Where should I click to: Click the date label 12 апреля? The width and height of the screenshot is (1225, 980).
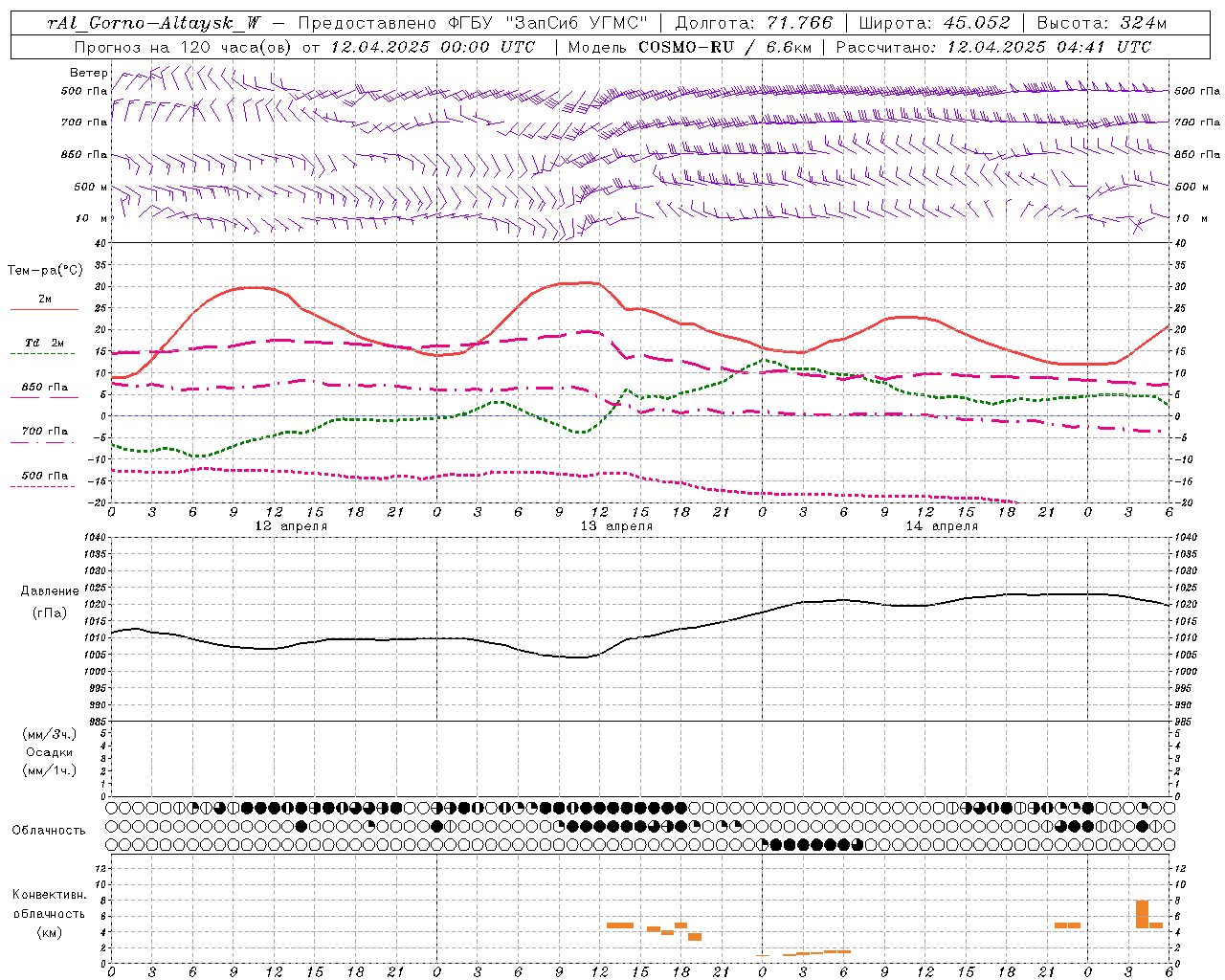(291, 526)
